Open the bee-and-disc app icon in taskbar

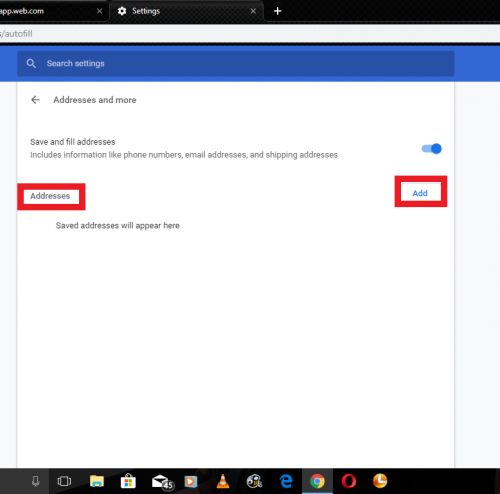click(x=254, y=481)
